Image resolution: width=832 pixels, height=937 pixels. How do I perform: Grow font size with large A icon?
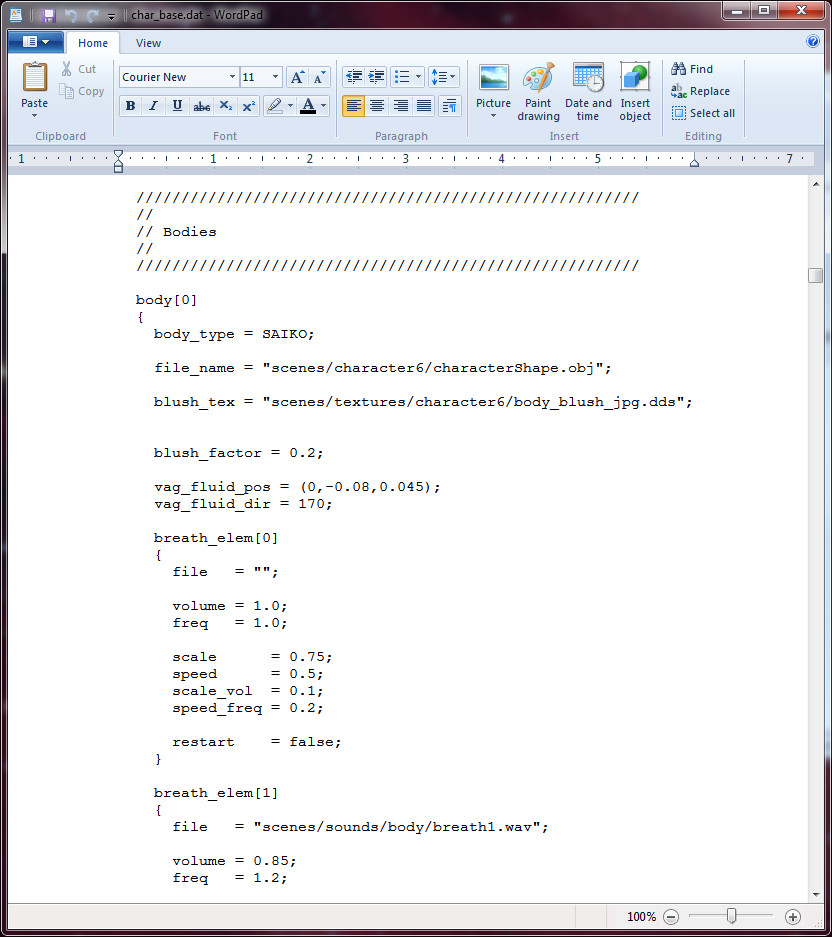[x=297, y=77]
